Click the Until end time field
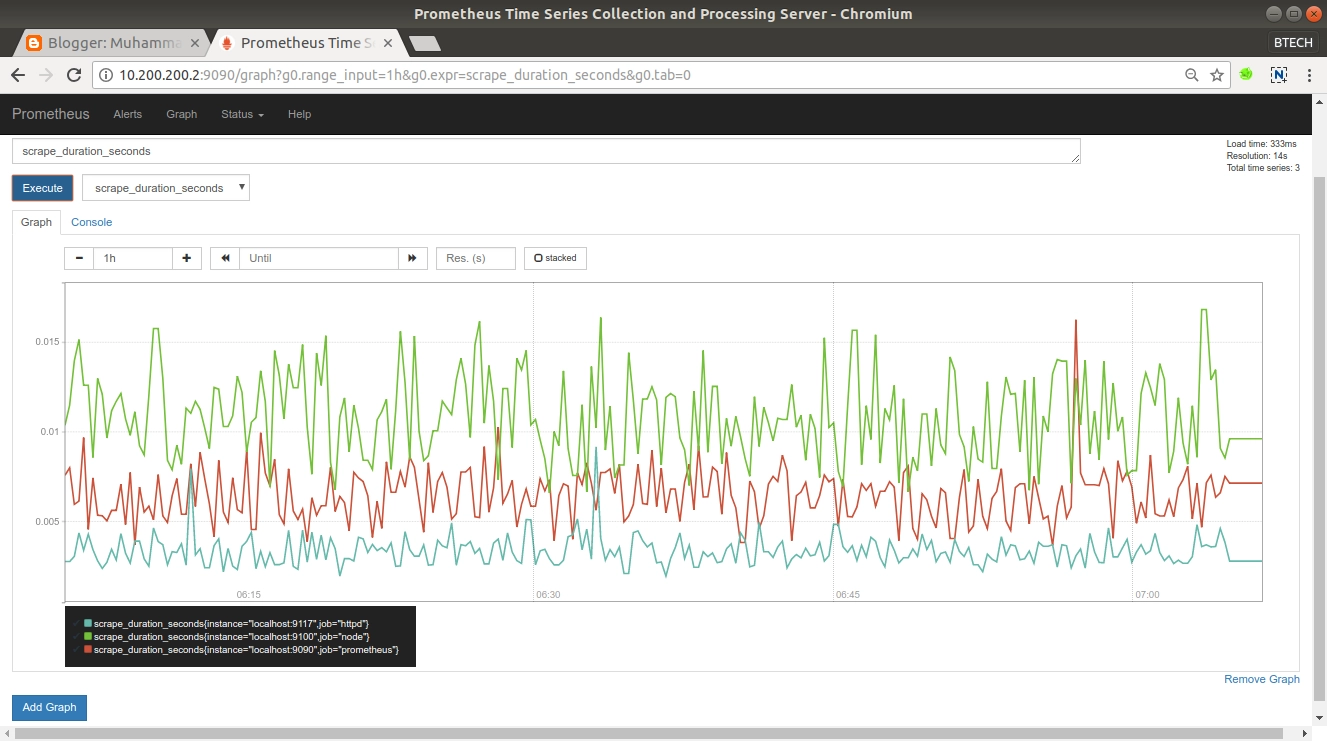1327x741 pixels. coord(318,258)
